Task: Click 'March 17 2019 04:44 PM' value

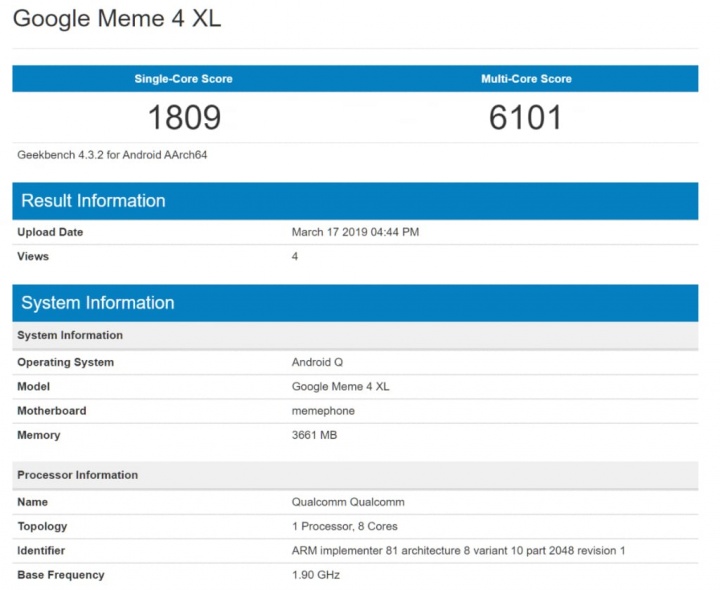Action: point(355,232)
